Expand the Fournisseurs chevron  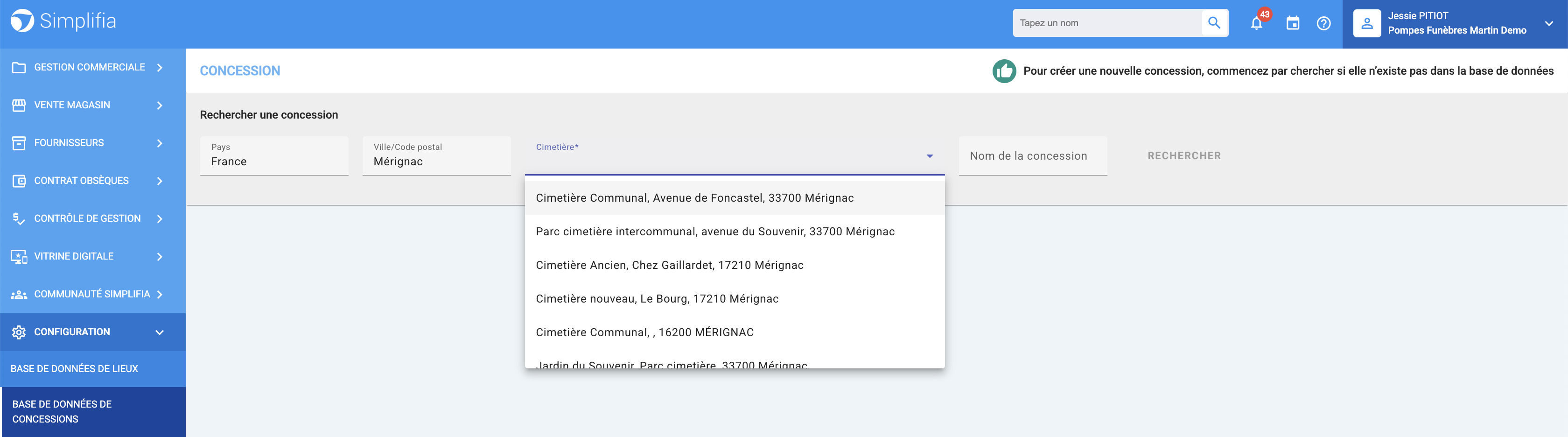click(x=160, y=143)
